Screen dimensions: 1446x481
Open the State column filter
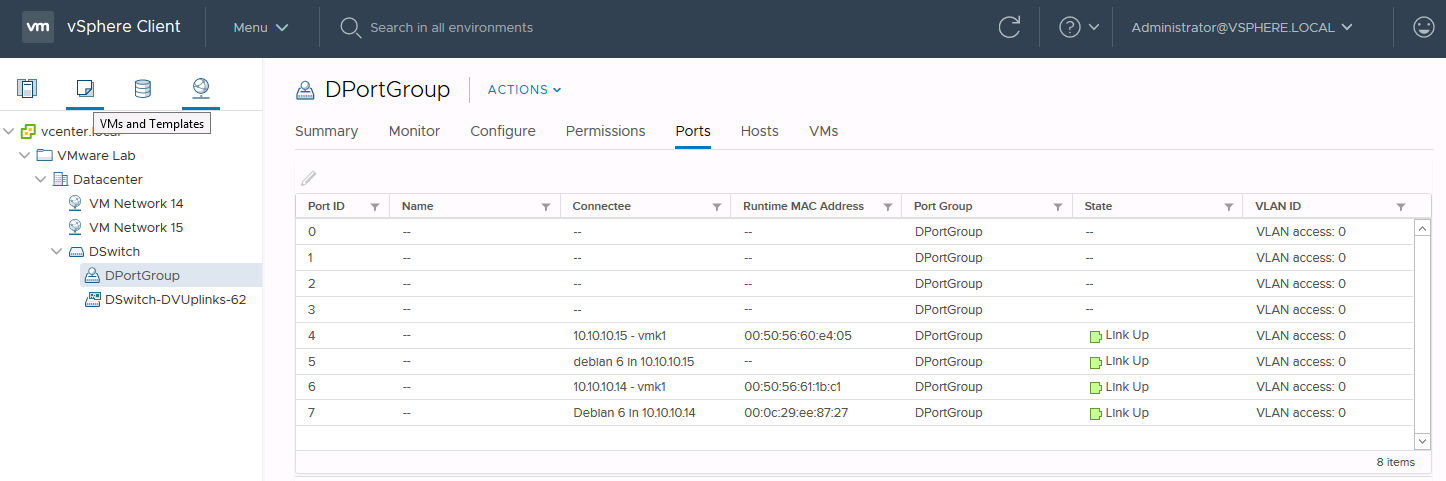[x=1229, y=207]
